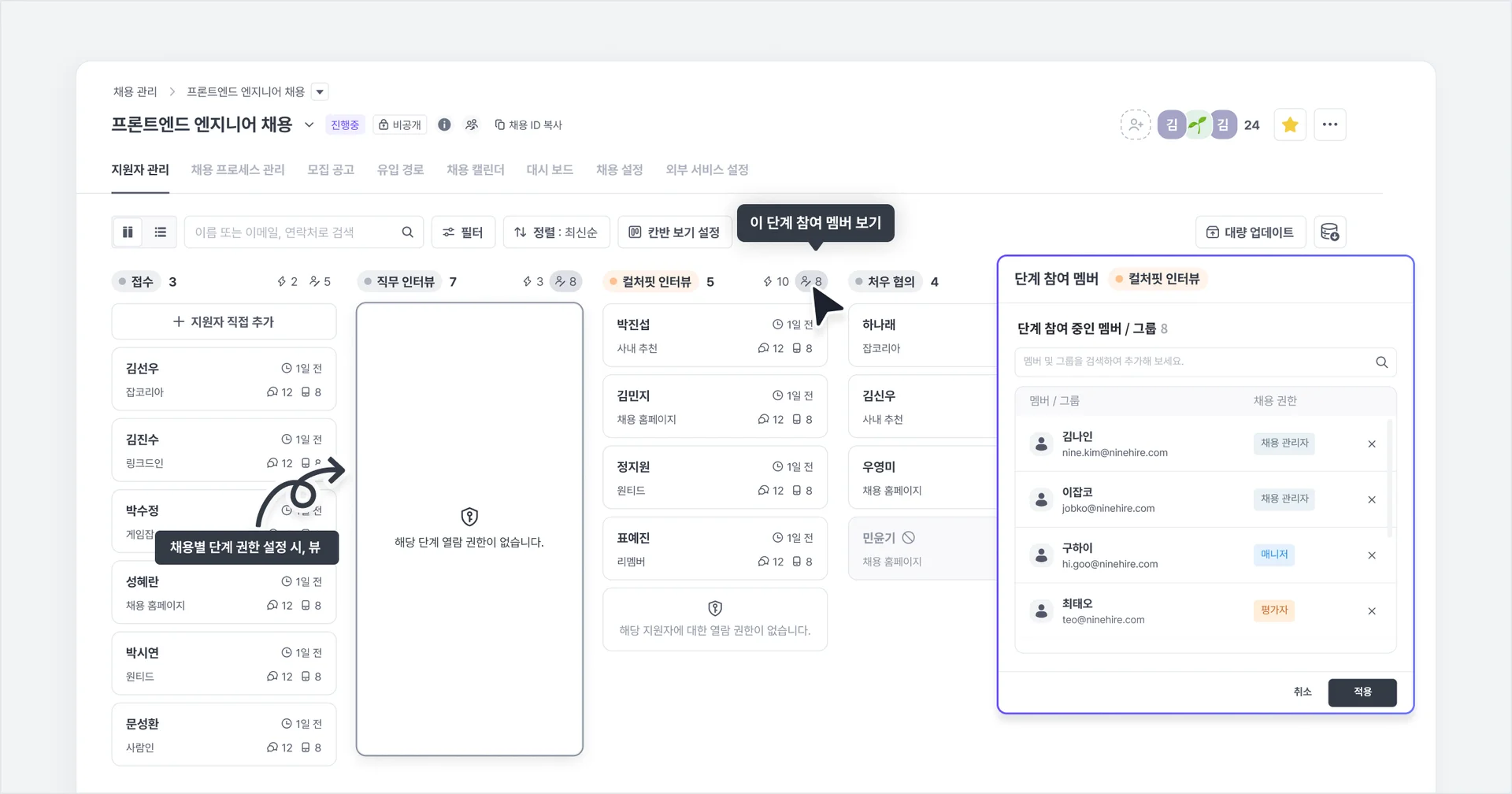Viewport: 1512px width, 794px height.
Task: Click the candidate data export database icon
Action: pyautogui.click(x=1330, y=232)
